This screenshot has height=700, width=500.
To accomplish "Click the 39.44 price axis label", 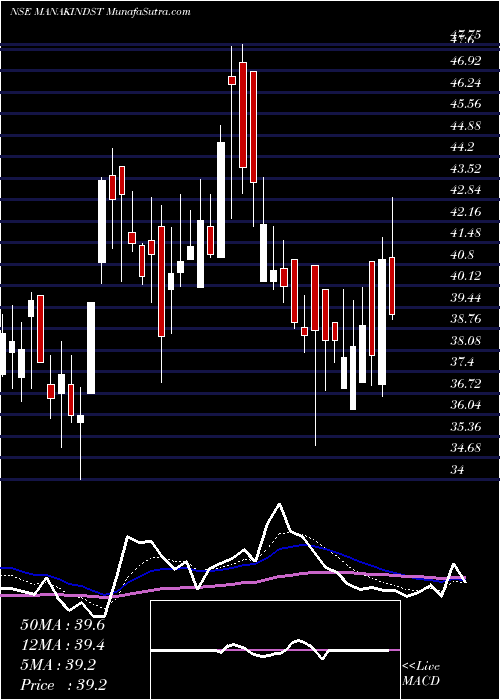I will [466, 298].
